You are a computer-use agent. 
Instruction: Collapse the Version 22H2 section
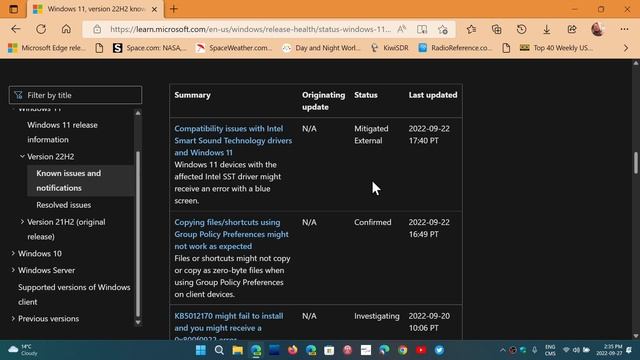click(22, 156)
